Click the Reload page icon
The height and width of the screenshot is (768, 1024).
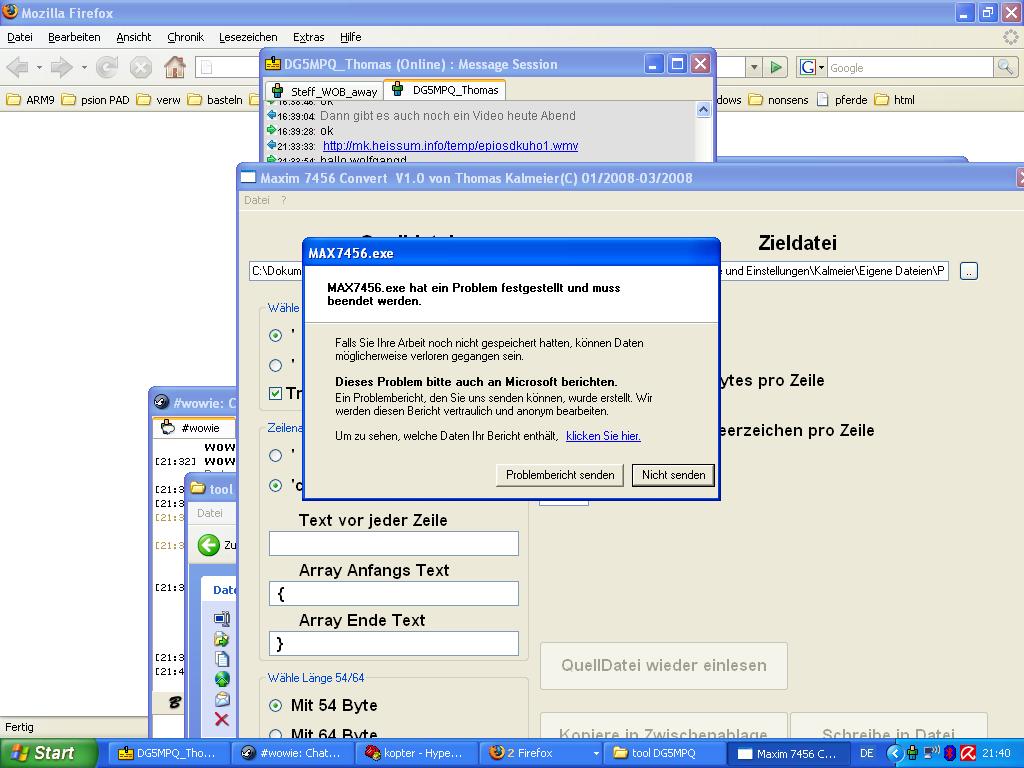pyautogui.click(x=107, y=68)
